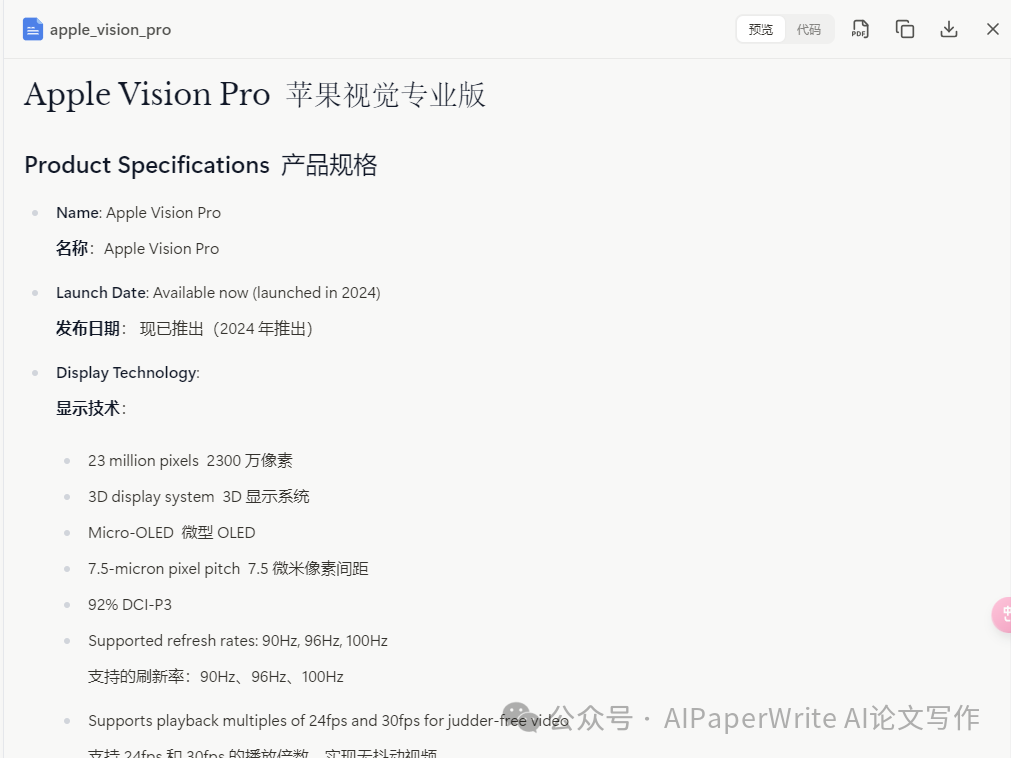Switch to the 代码 code tab

point(809,30)
